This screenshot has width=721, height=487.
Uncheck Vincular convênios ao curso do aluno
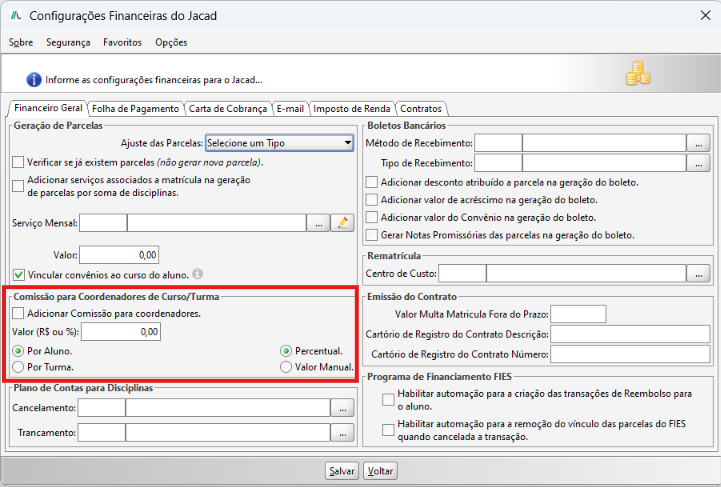point(19,275)
